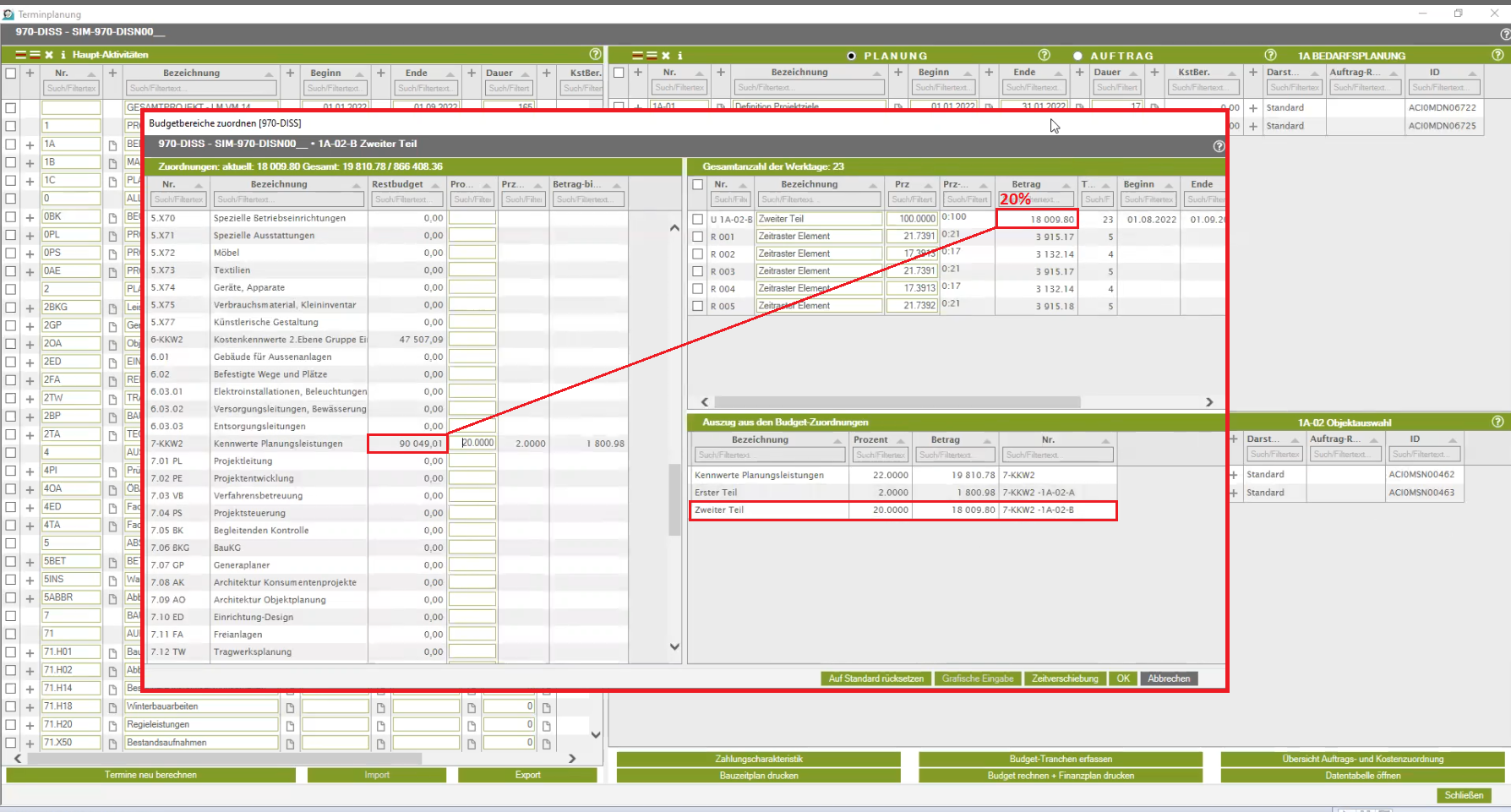Open help for the Haupt-Aktivitäten panel
The height and width of the screenshot is (812, 1511).
pyautogui.click(x=595, y=54)
